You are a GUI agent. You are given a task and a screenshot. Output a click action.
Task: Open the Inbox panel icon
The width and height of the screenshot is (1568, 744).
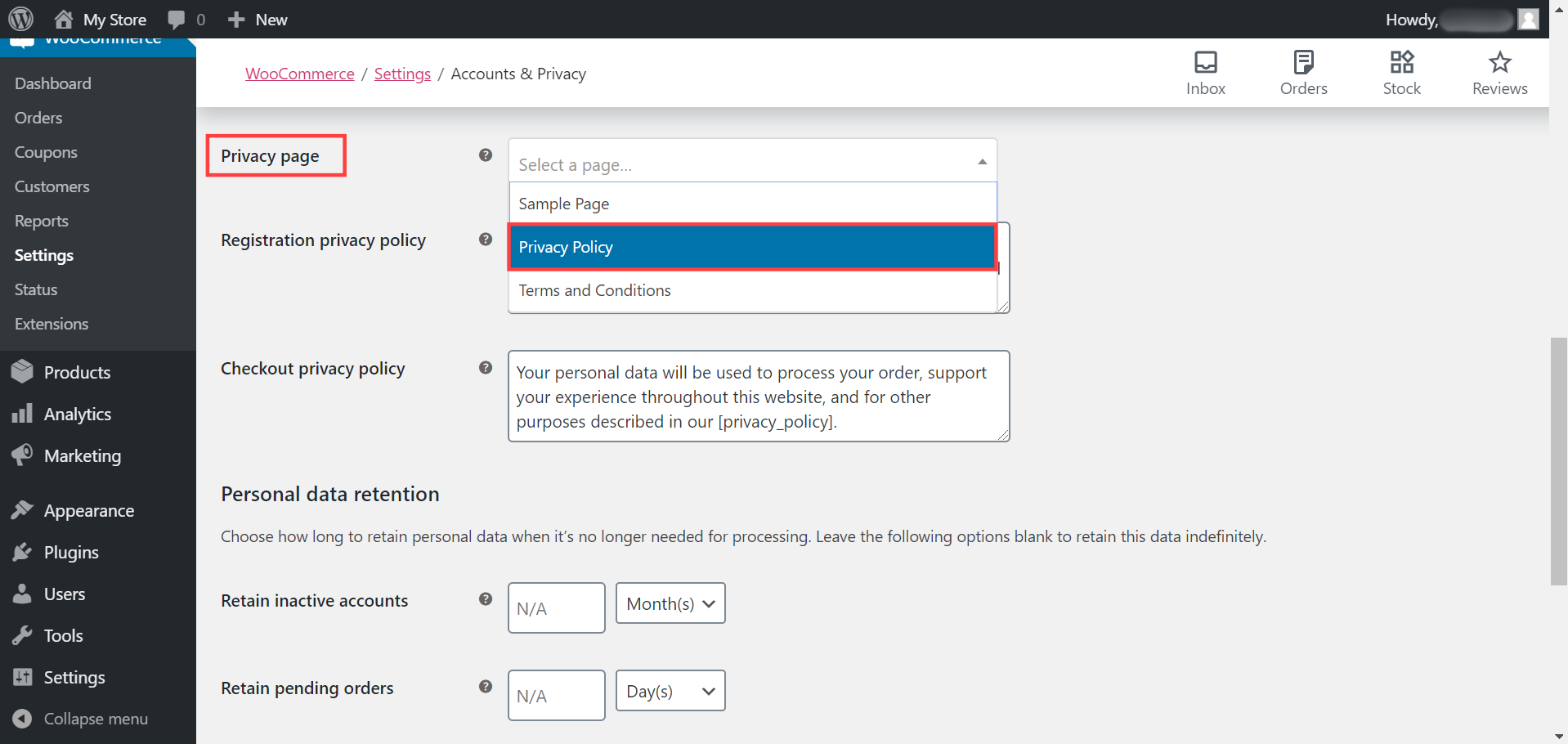pos(1206,62)
